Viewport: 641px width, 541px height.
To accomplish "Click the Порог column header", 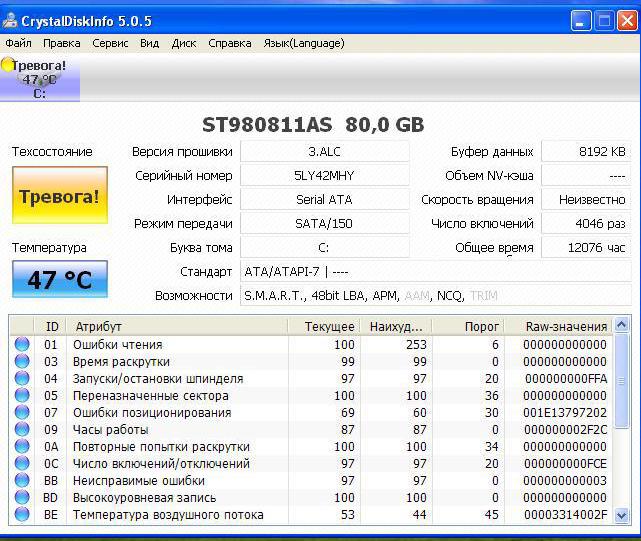I will 468,326.
